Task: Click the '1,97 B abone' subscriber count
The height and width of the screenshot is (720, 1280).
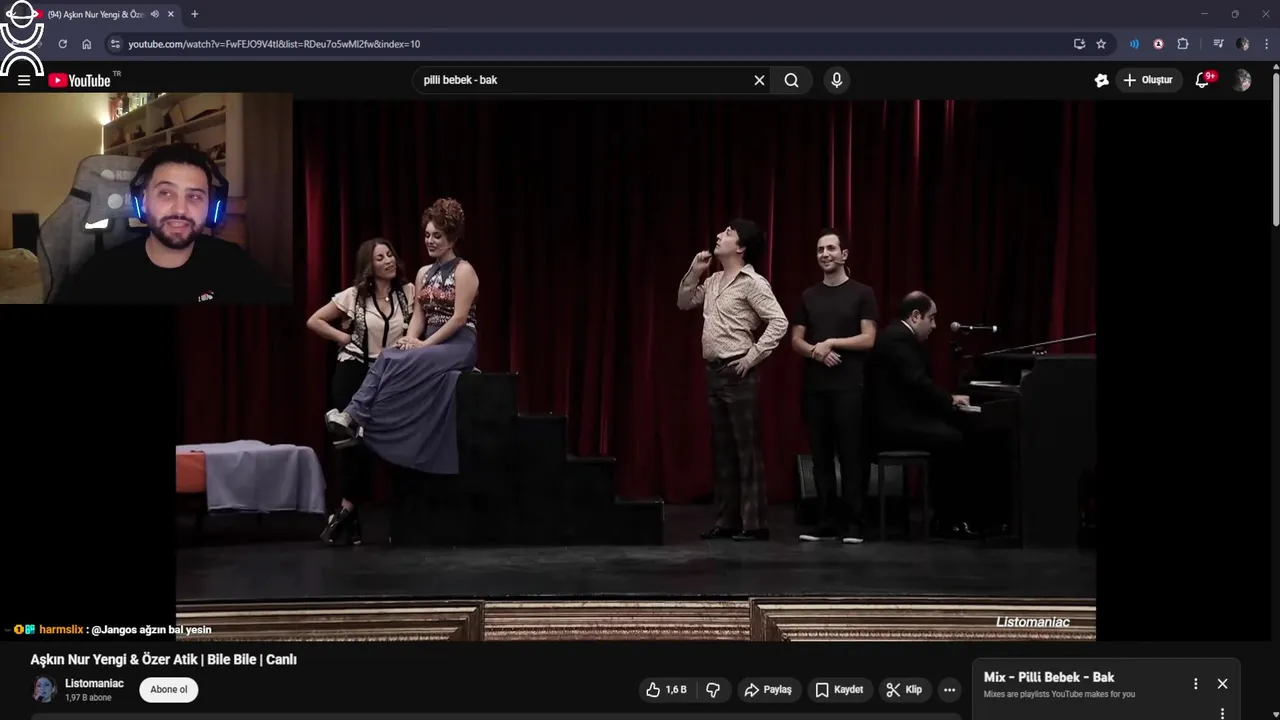Action: click(88, 698)
